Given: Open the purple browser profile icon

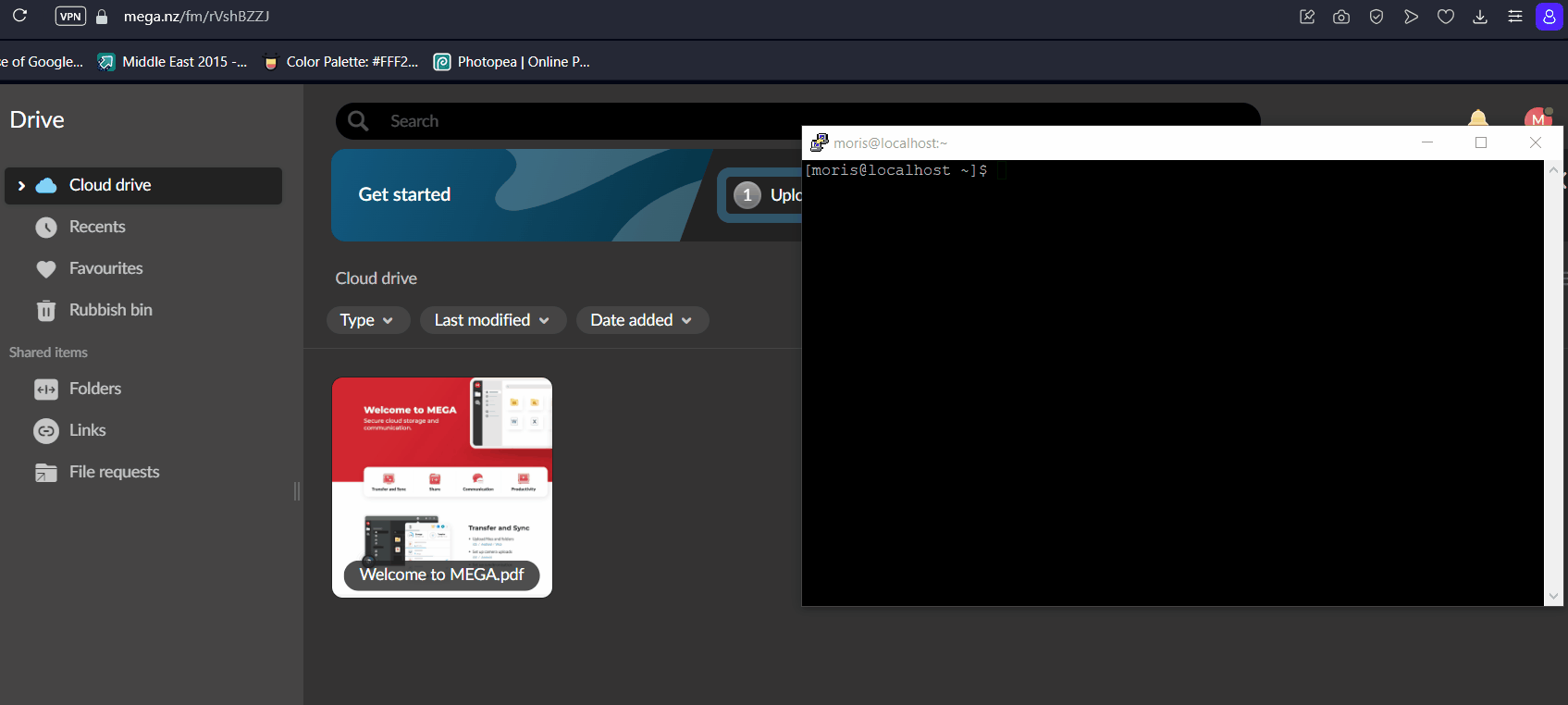Looking at the screenshot, I should [x=1549, y=17].
